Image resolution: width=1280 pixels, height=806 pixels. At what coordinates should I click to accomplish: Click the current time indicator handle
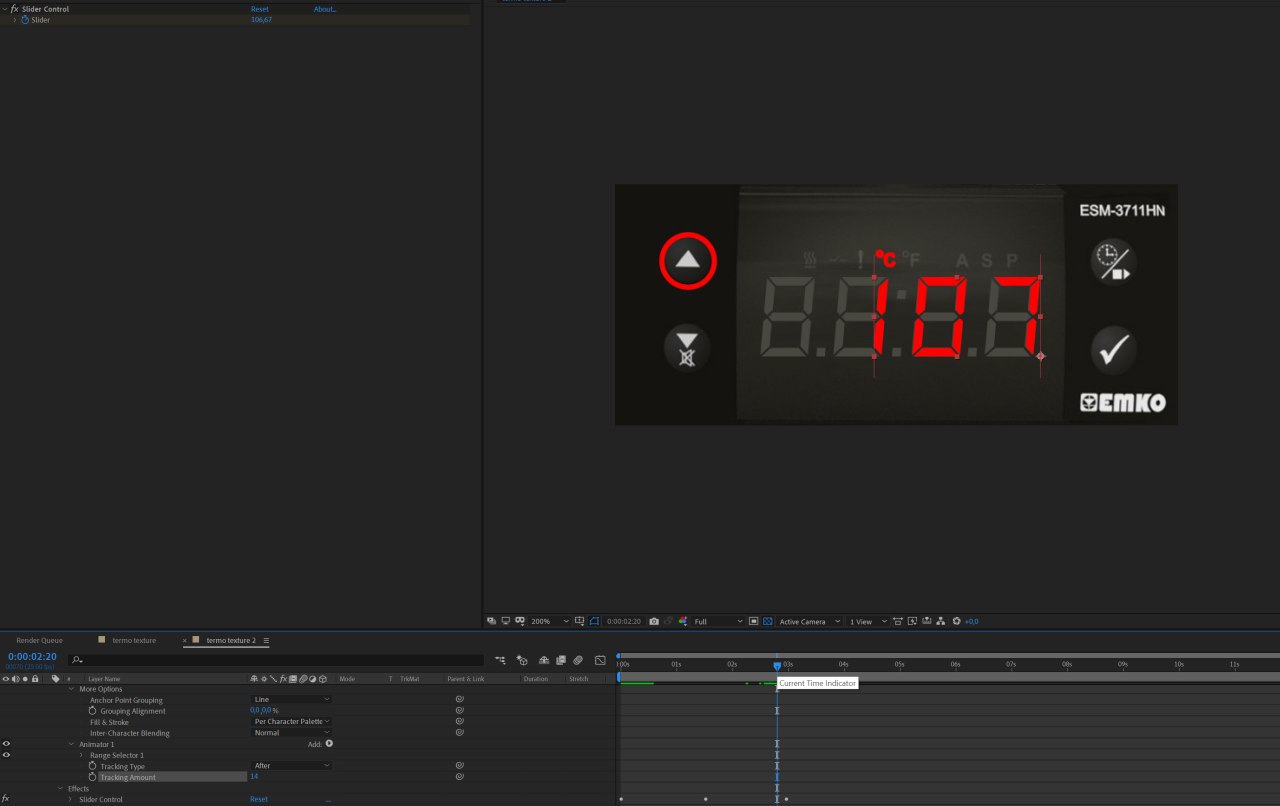pos(777,665)
